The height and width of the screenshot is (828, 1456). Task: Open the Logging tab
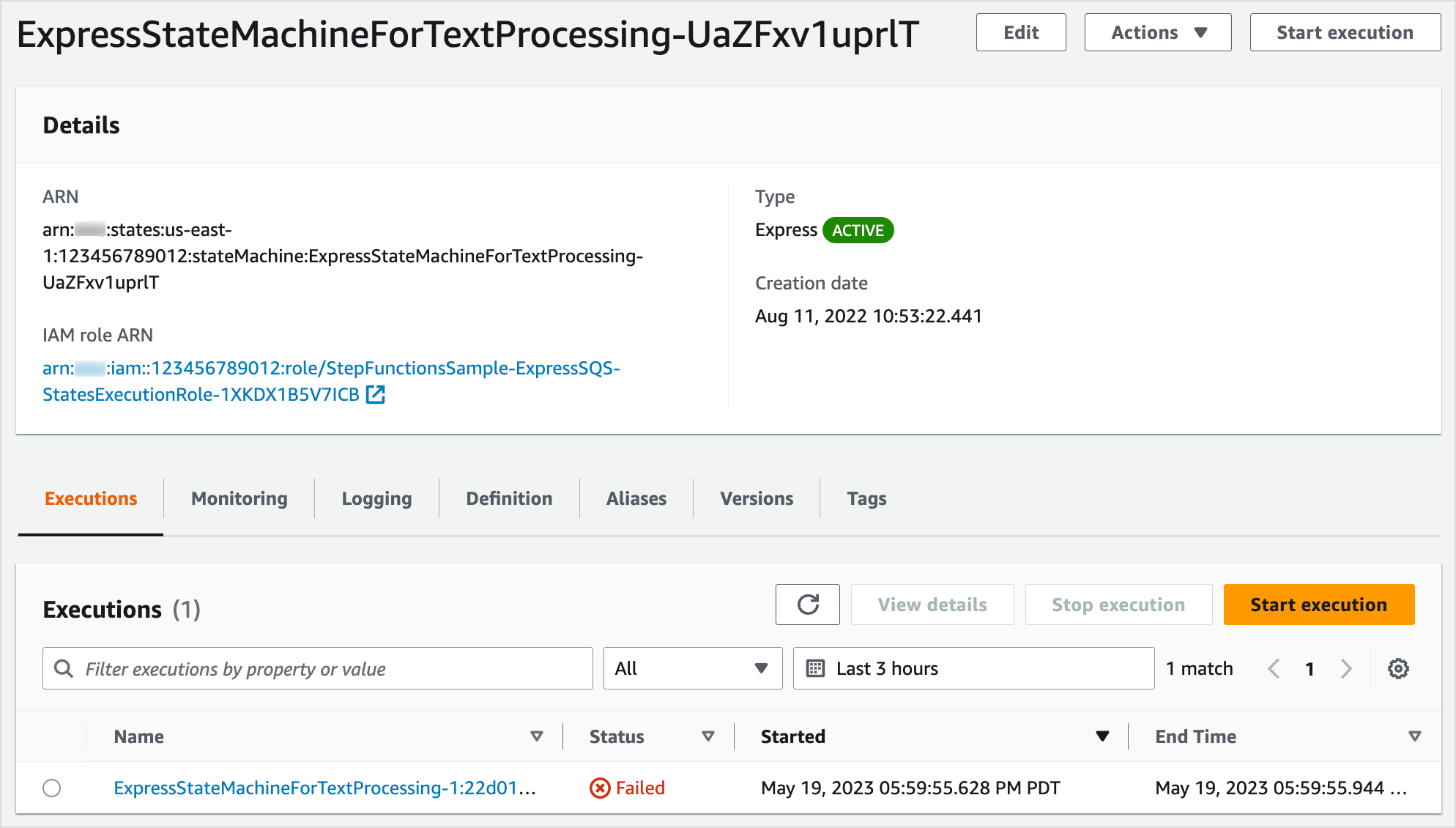coord(376,498)
